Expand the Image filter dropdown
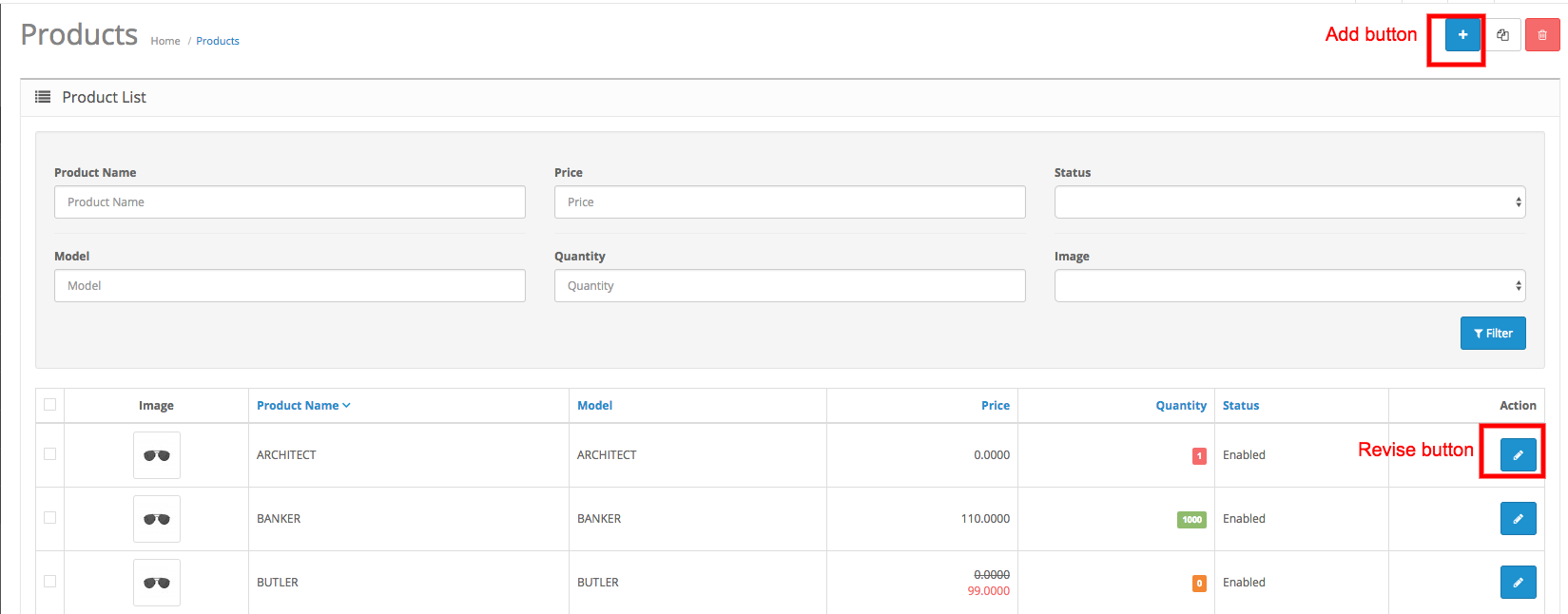This screenshot has width=1568, height=614. click(1289, 286)
